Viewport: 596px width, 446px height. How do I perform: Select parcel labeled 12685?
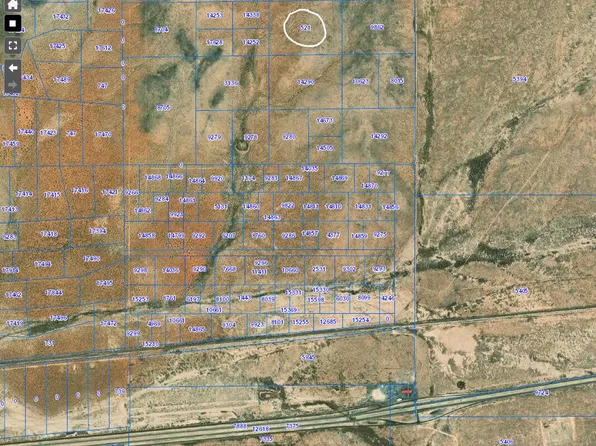(328, 322)
